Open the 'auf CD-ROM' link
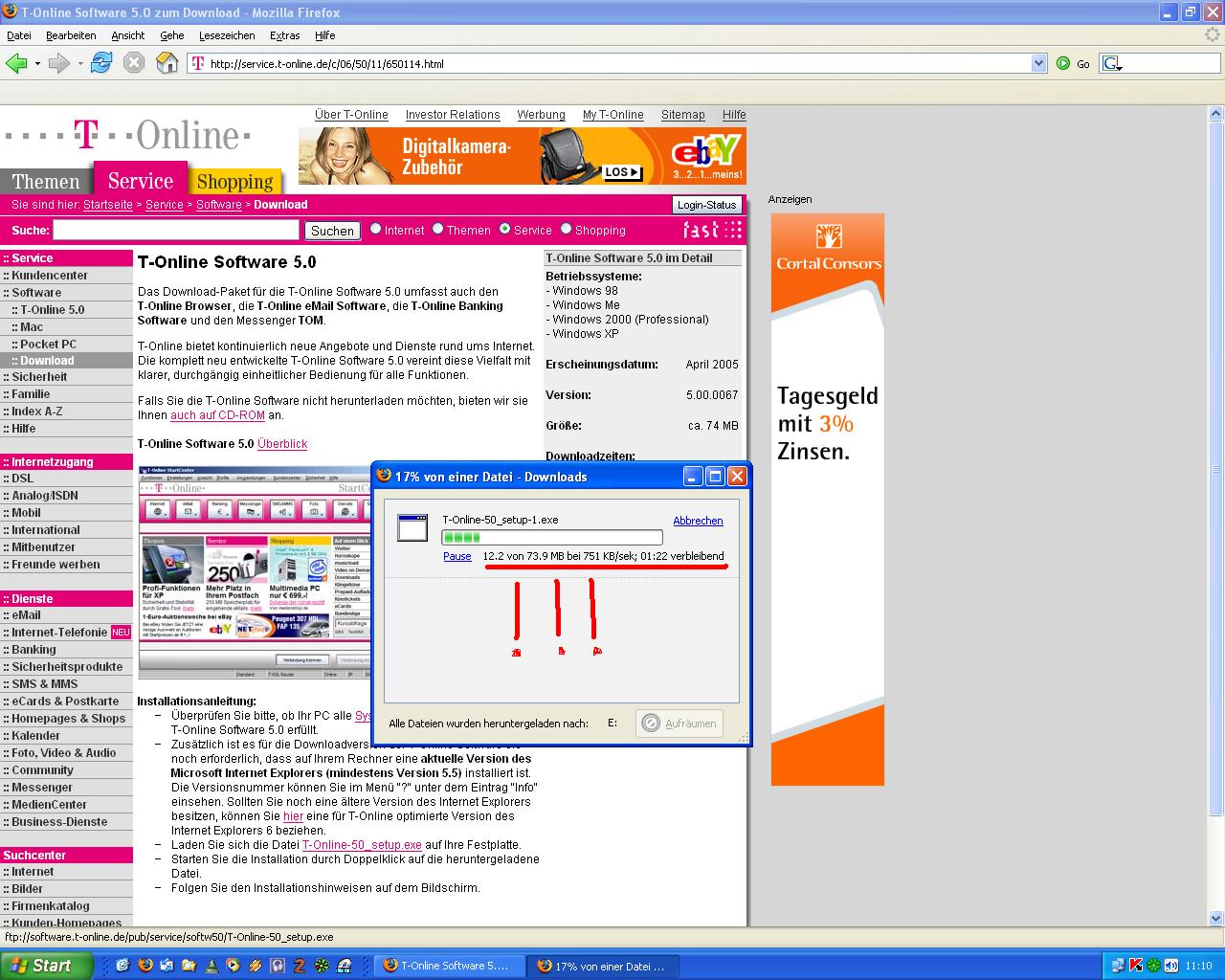Image resolution: width=1225 pixels, height=980 pixels. [217, 415]
